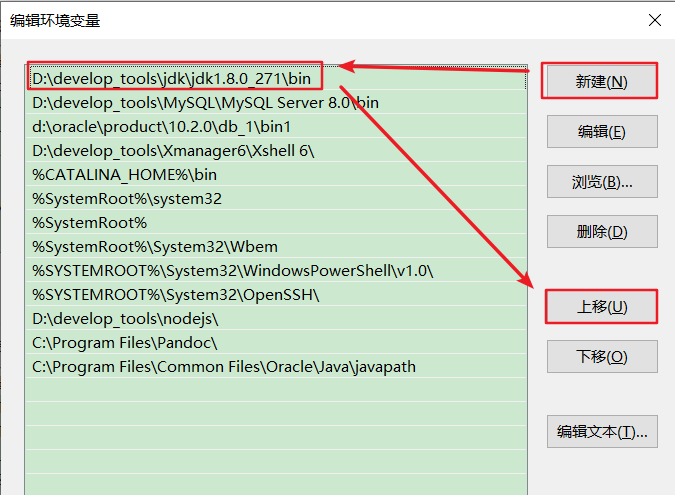Select the MySQL Server 8.0\bin entry

276,102
